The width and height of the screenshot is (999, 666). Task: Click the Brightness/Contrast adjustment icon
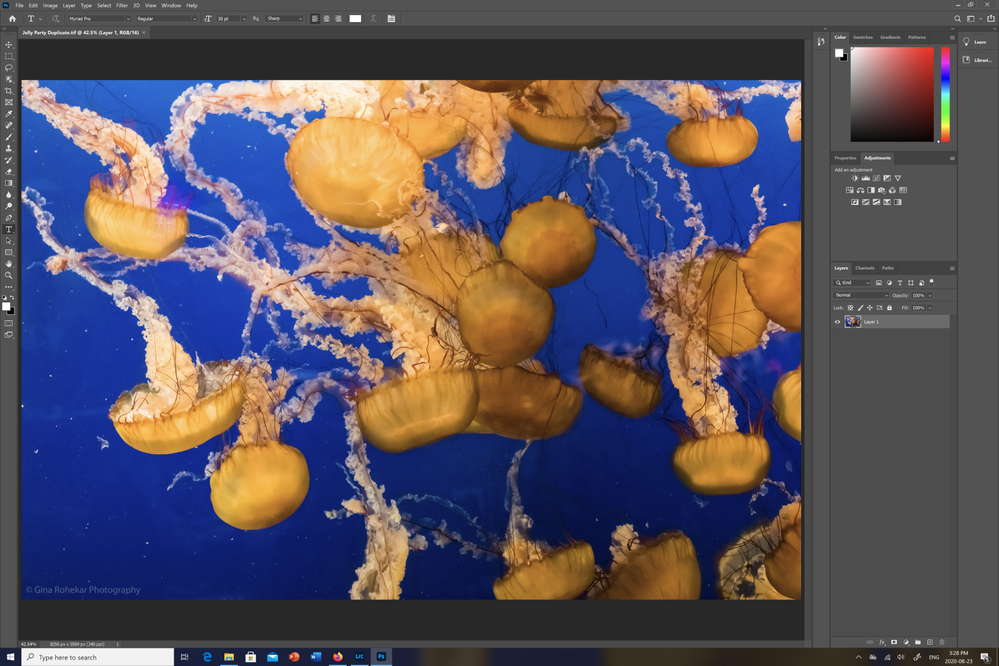[855, 178]
